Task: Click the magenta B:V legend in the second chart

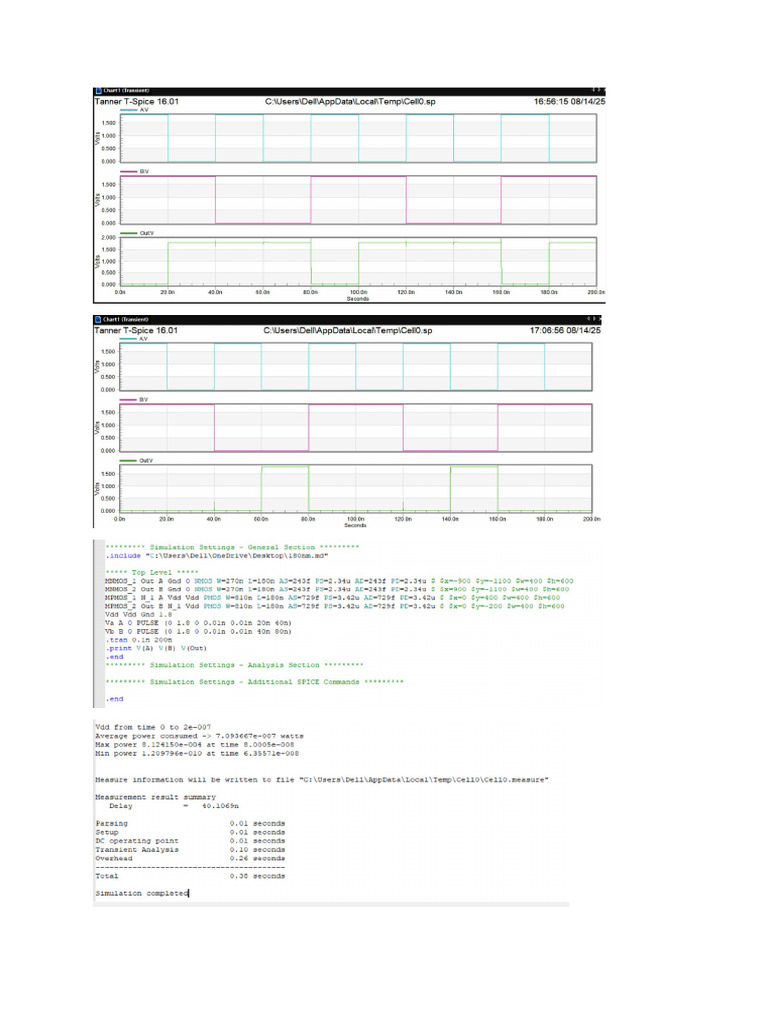Action: click(134, 399)
